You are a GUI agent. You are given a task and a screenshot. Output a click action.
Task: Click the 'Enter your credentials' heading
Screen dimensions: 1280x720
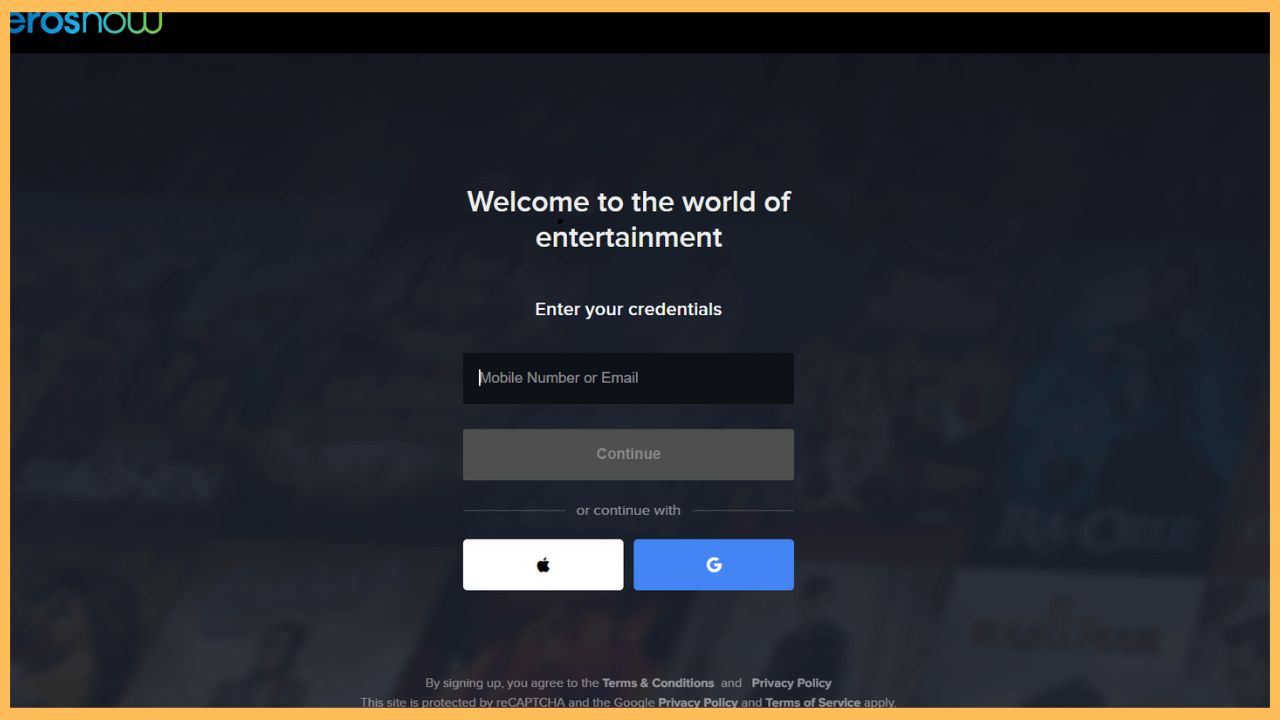tap(628, 309)
